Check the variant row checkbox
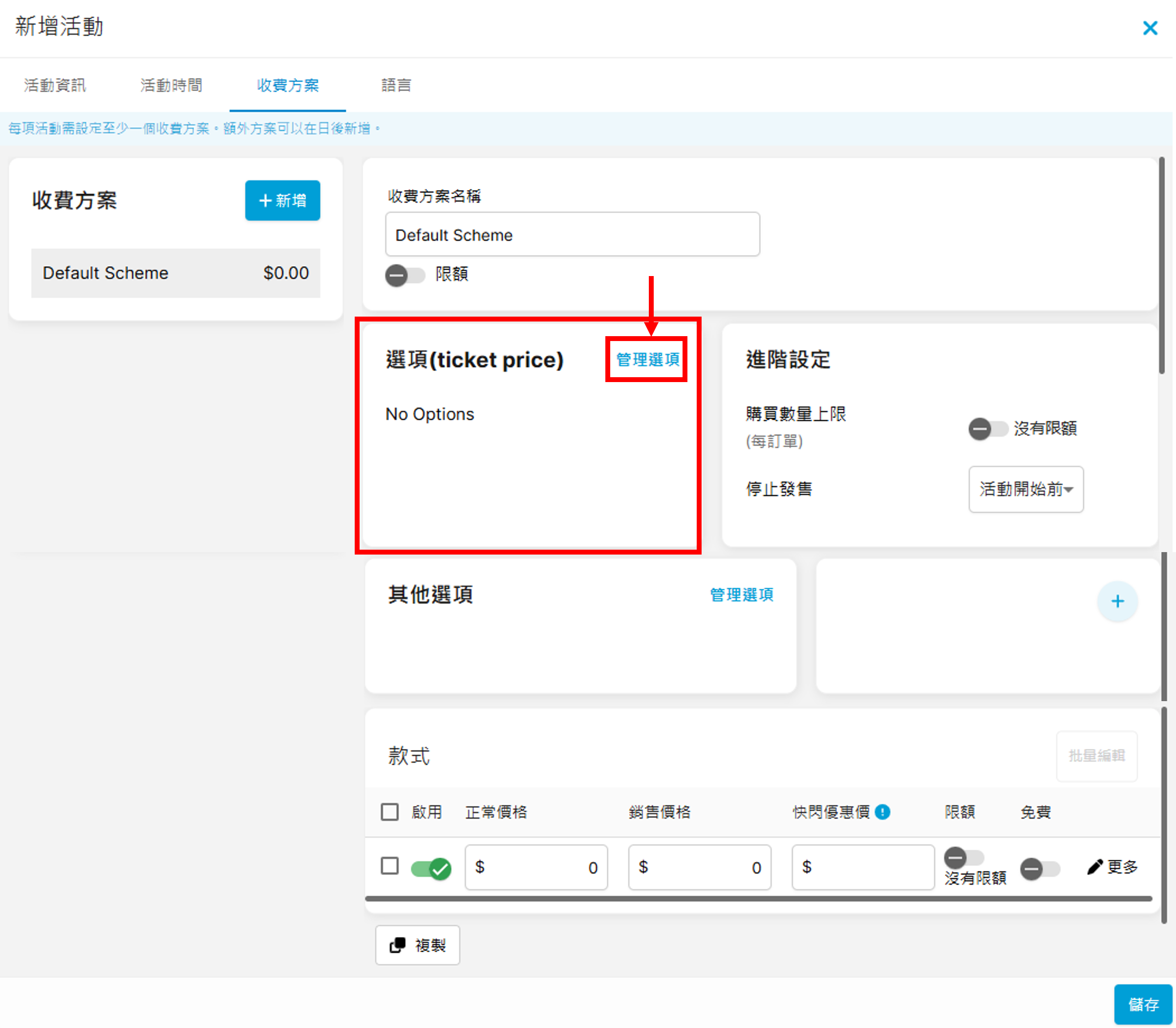1176x1028 pixels. (389, 866)
